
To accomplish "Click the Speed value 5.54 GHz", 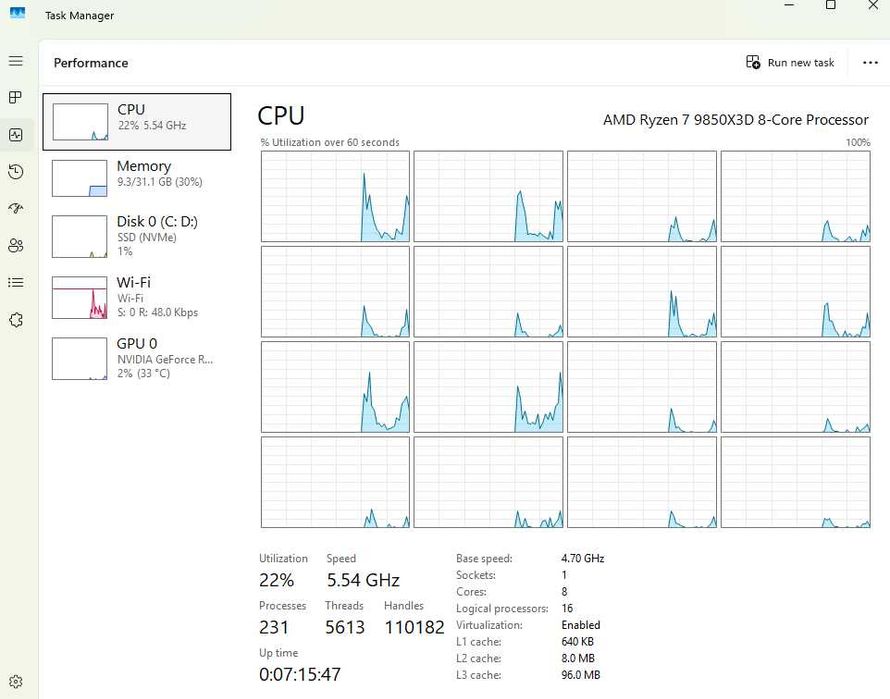I will 363,580.
